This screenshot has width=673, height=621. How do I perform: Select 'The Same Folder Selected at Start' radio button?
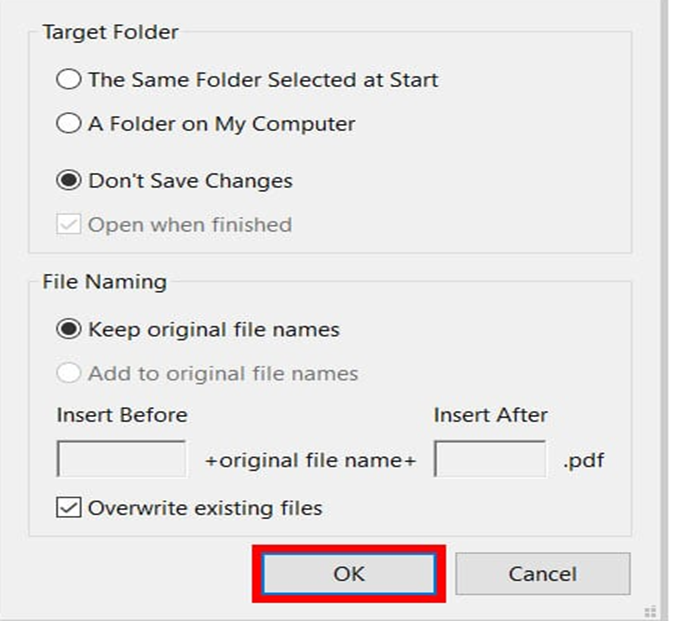pos(69,79)
